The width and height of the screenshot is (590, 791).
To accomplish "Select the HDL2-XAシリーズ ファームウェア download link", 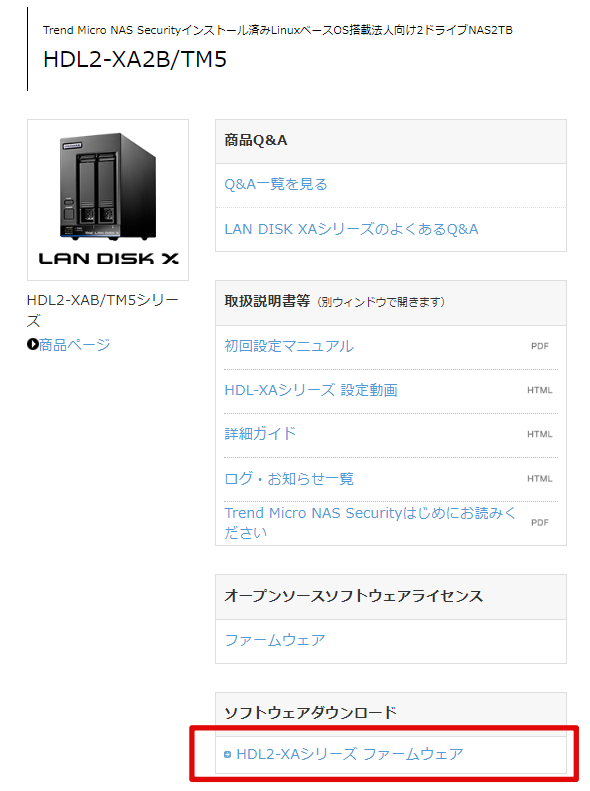I will (x=349, y=755).
